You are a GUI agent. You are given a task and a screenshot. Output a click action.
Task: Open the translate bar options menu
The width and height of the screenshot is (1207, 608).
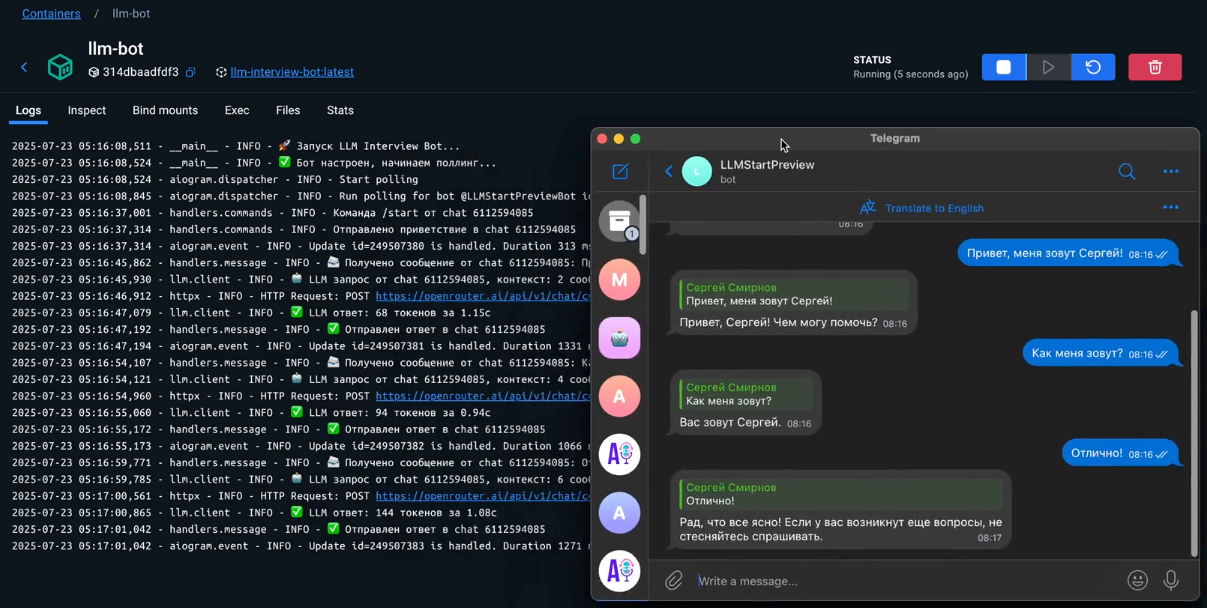click(1171, 207)
